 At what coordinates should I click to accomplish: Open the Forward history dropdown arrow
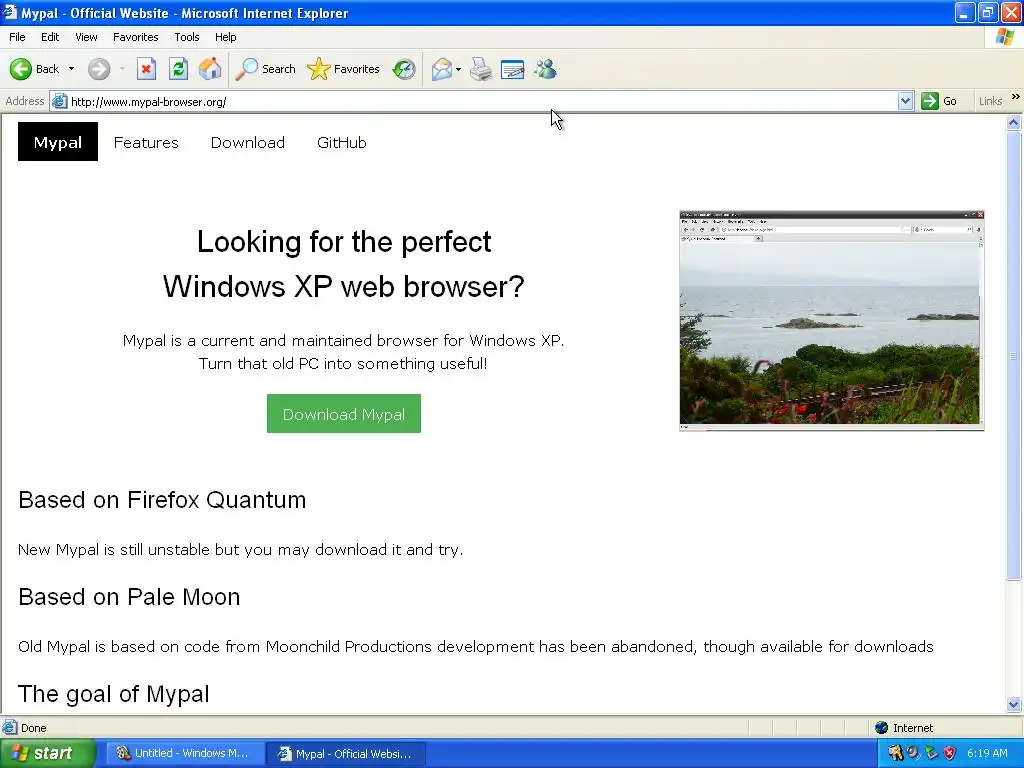(122, 69)
